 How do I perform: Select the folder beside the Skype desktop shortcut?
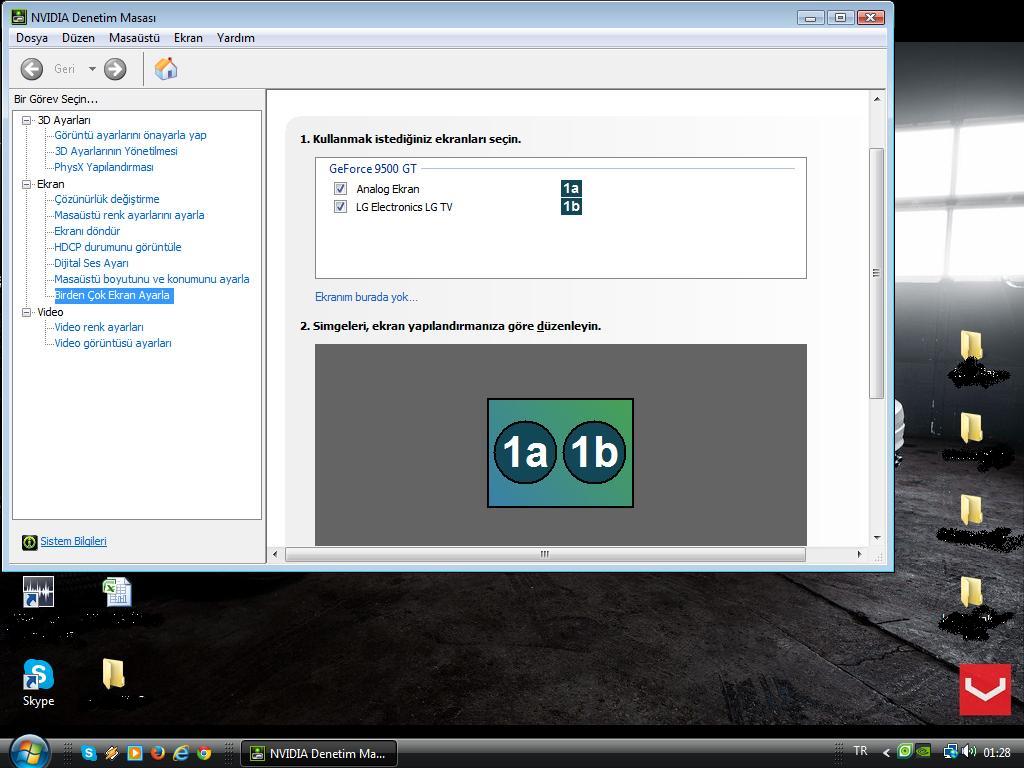coord(114,674)
